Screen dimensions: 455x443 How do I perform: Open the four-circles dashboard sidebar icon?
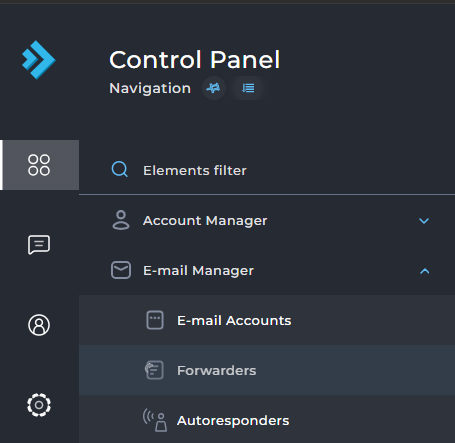[39, 165]
